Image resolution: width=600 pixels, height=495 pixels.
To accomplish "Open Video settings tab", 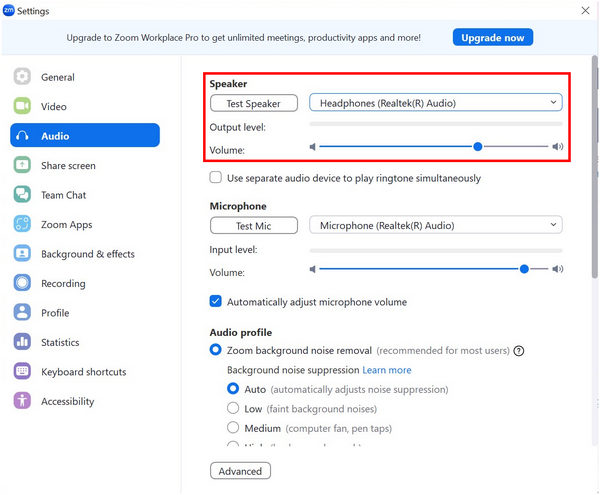I will [85, 106].
